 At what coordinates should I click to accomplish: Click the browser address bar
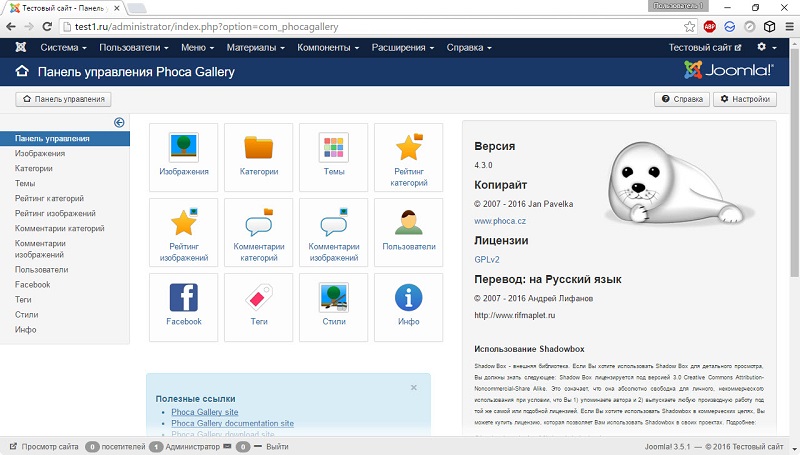click(x=378, y=27)
